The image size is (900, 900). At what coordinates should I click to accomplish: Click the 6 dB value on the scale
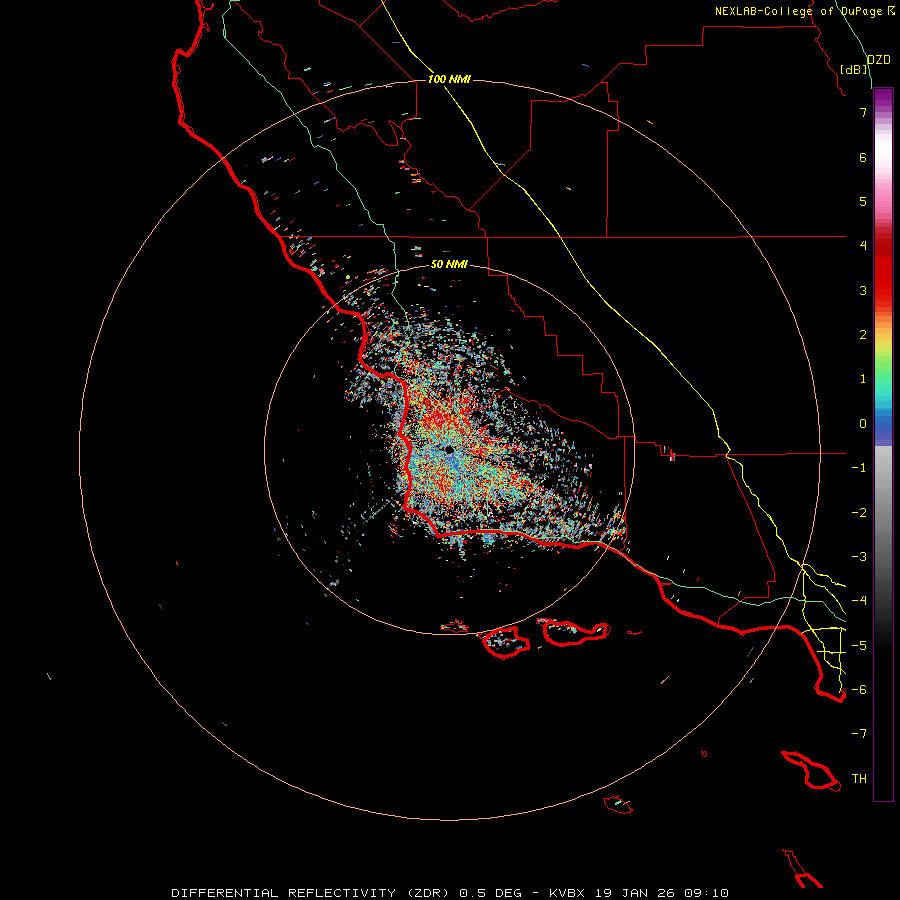(x=863, y=157)
